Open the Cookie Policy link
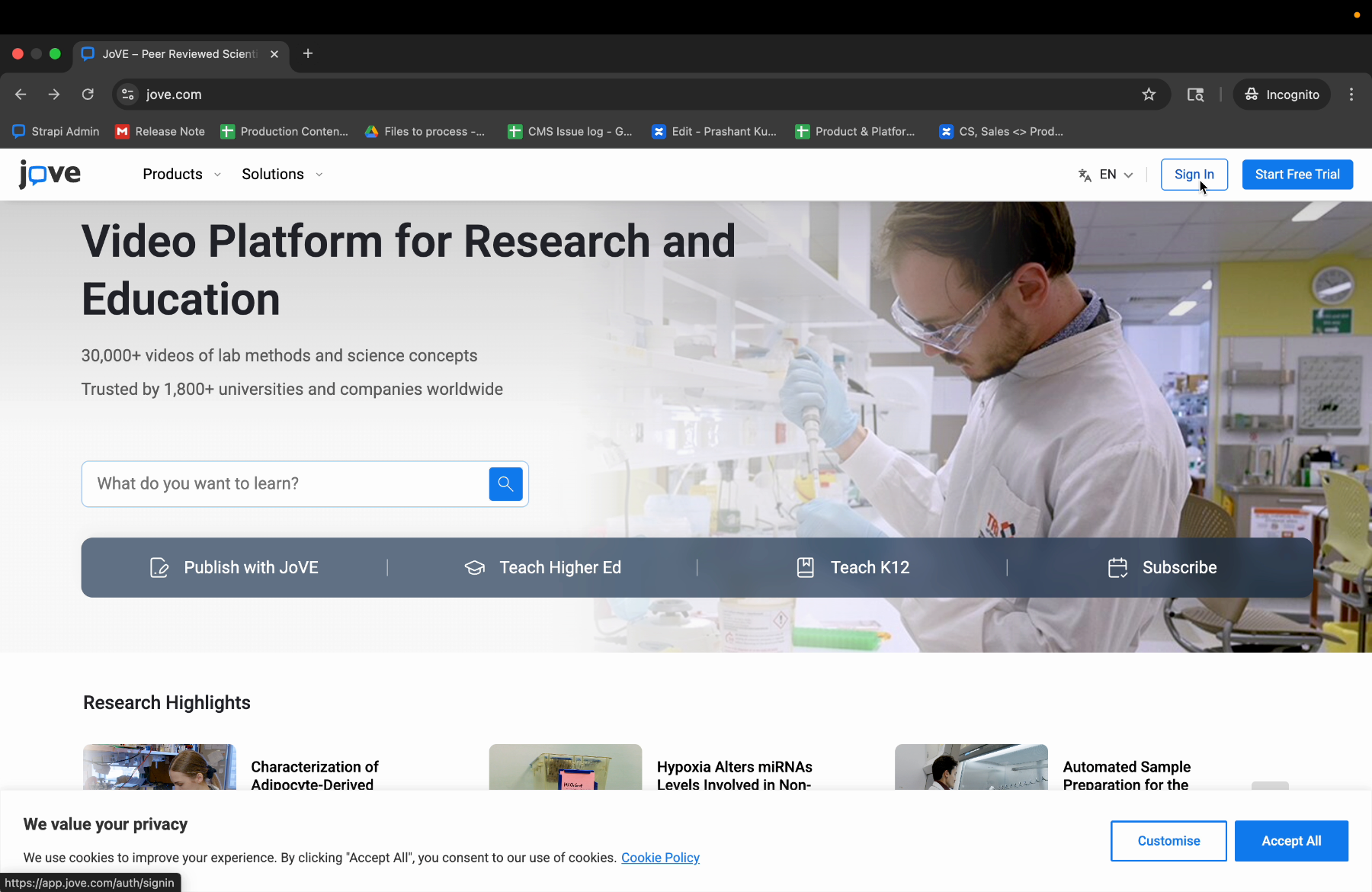Screen dimensions: 1372x892 tap(660, 858)
